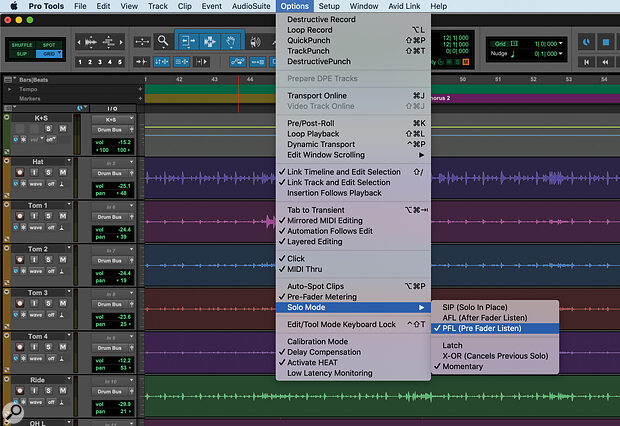Solo the K+S track
The height and width of the screenshot is (426, 620).
pyautogui.click(x=48, y=129)
